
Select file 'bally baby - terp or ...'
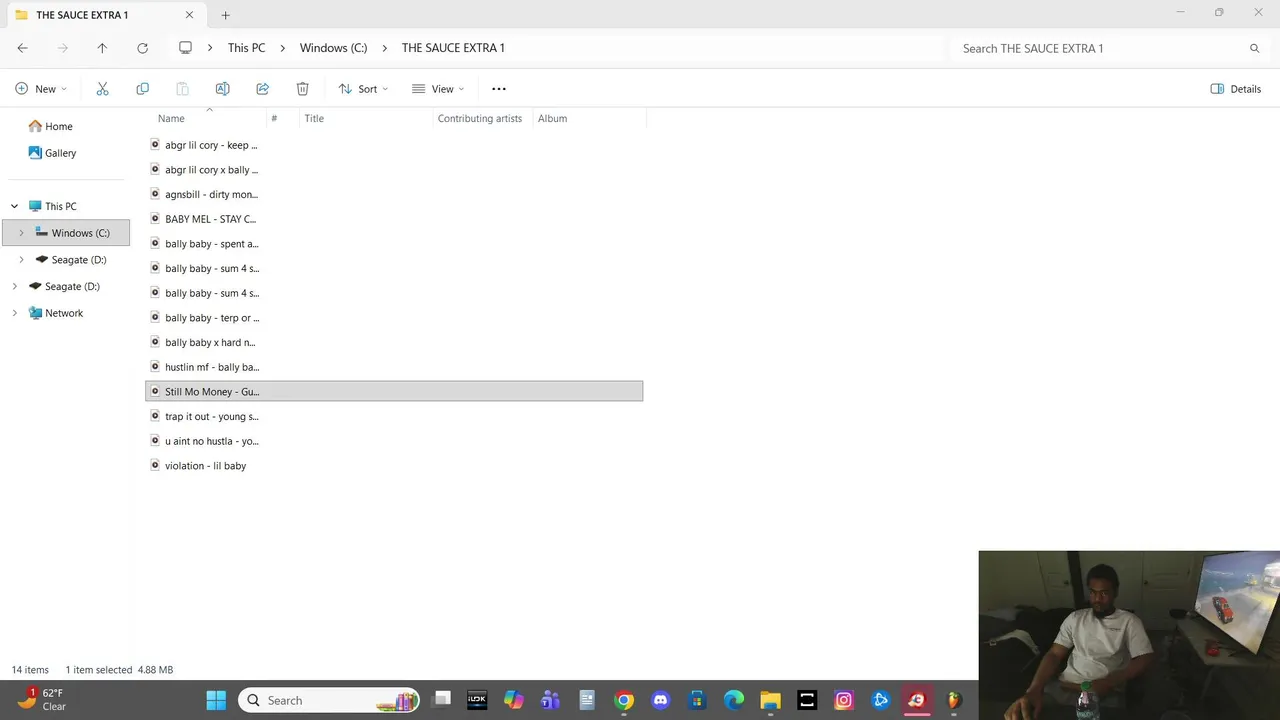(394, 318)
